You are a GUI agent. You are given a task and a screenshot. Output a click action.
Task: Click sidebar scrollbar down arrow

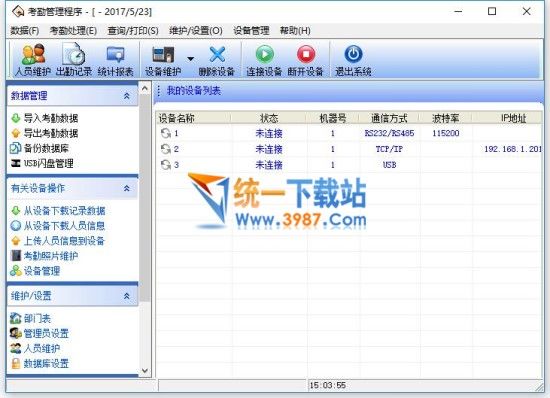(145, 370)
